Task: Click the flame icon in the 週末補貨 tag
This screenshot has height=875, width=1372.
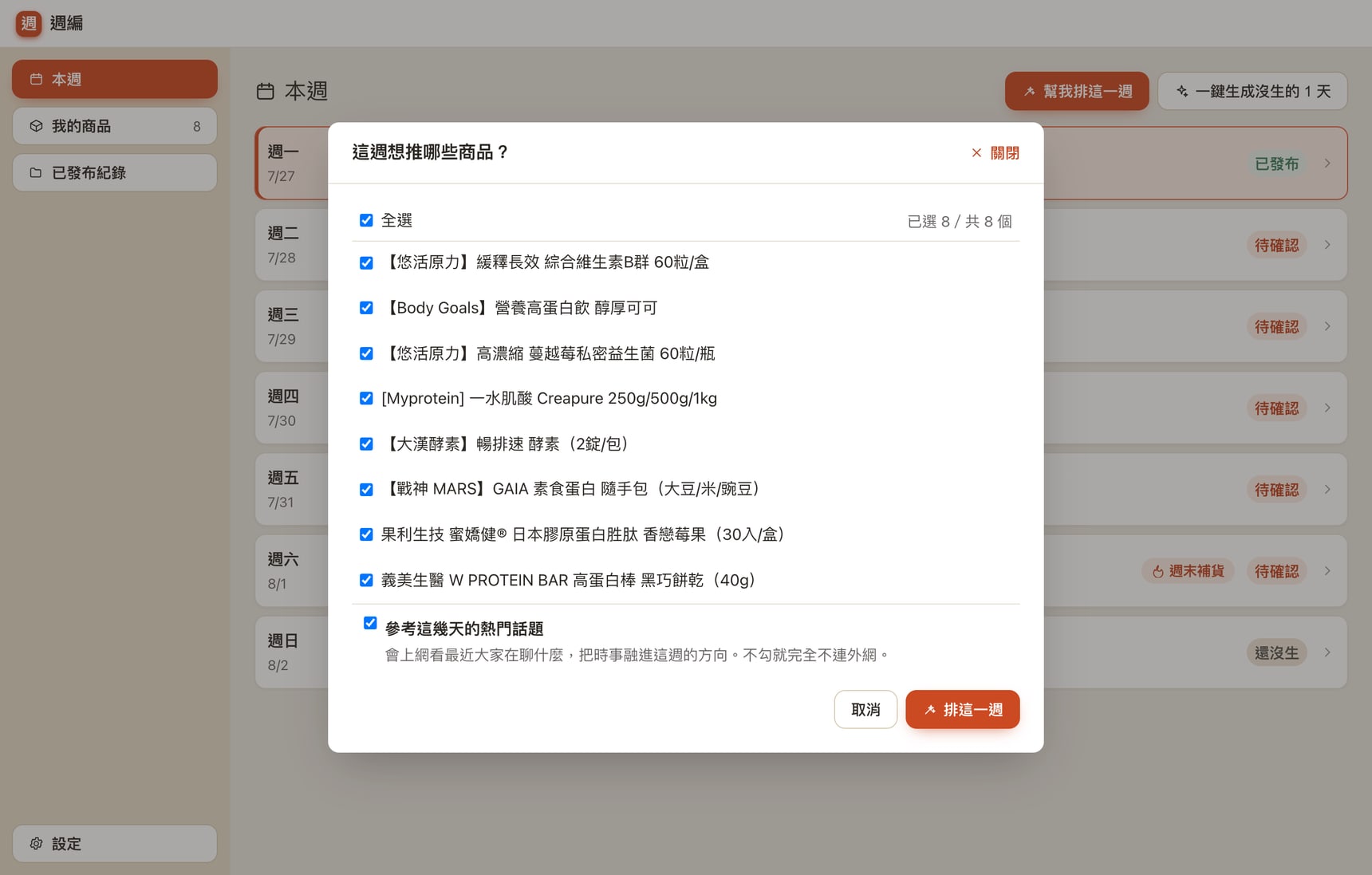Action: [1157, 571]
